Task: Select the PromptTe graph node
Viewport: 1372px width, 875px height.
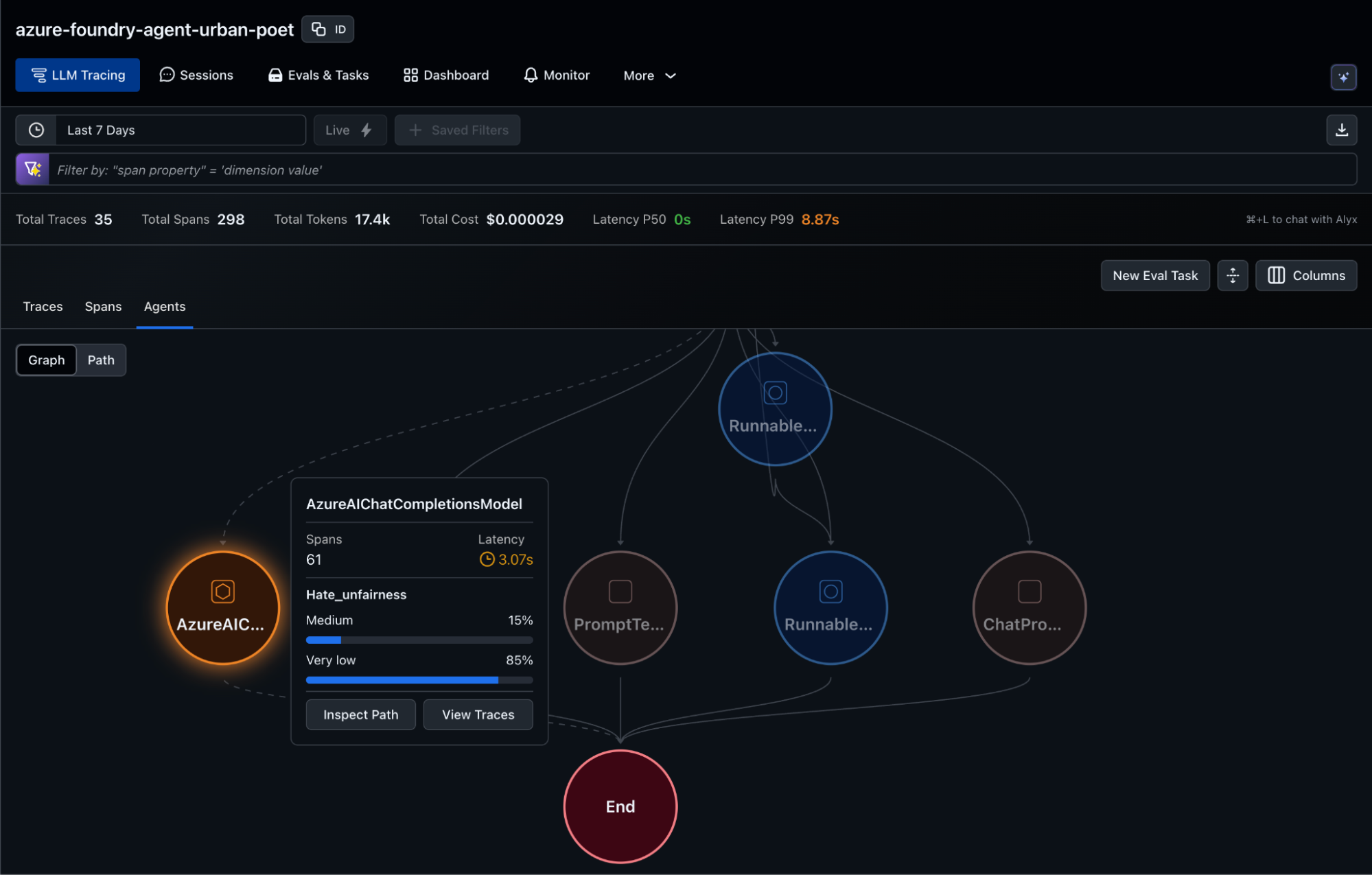Action: pyautogui.click(x=620, y=607)
